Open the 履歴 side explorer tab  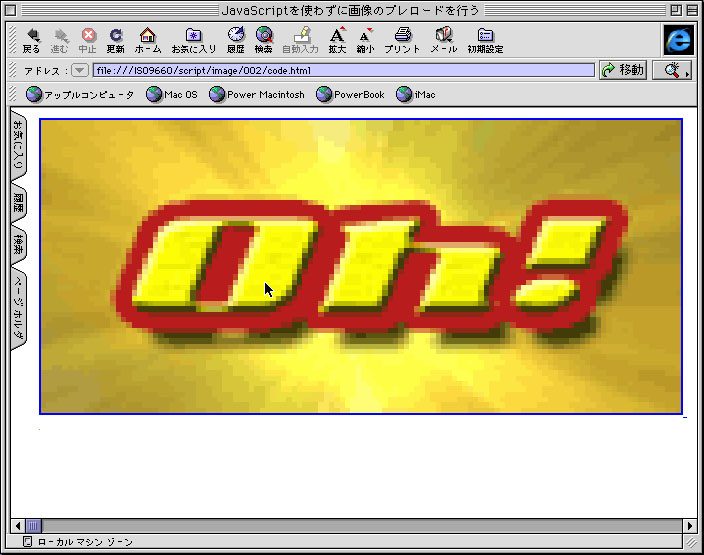coord(18,205)
